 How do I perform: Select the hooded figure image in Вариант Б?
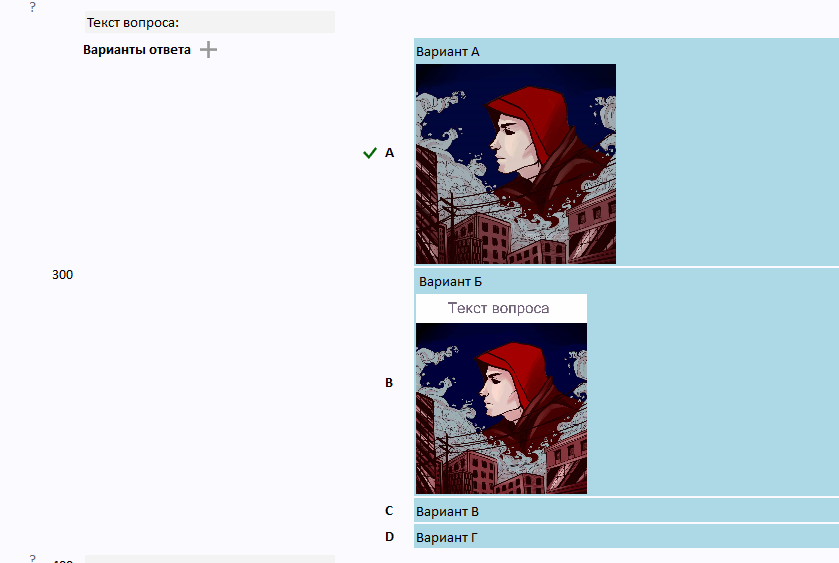pyautogui.click(x=501, y=408)
